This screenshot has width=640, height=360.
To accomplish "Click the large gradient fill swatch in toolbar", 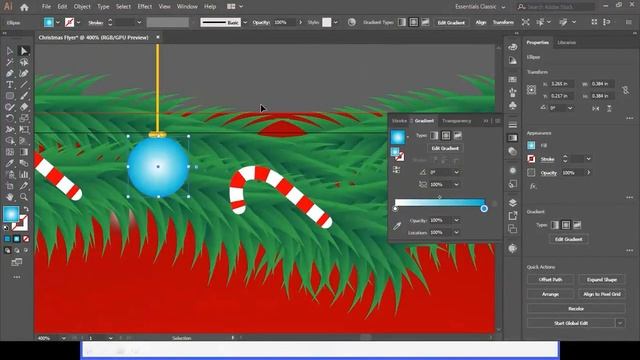I will click(11, 214).
